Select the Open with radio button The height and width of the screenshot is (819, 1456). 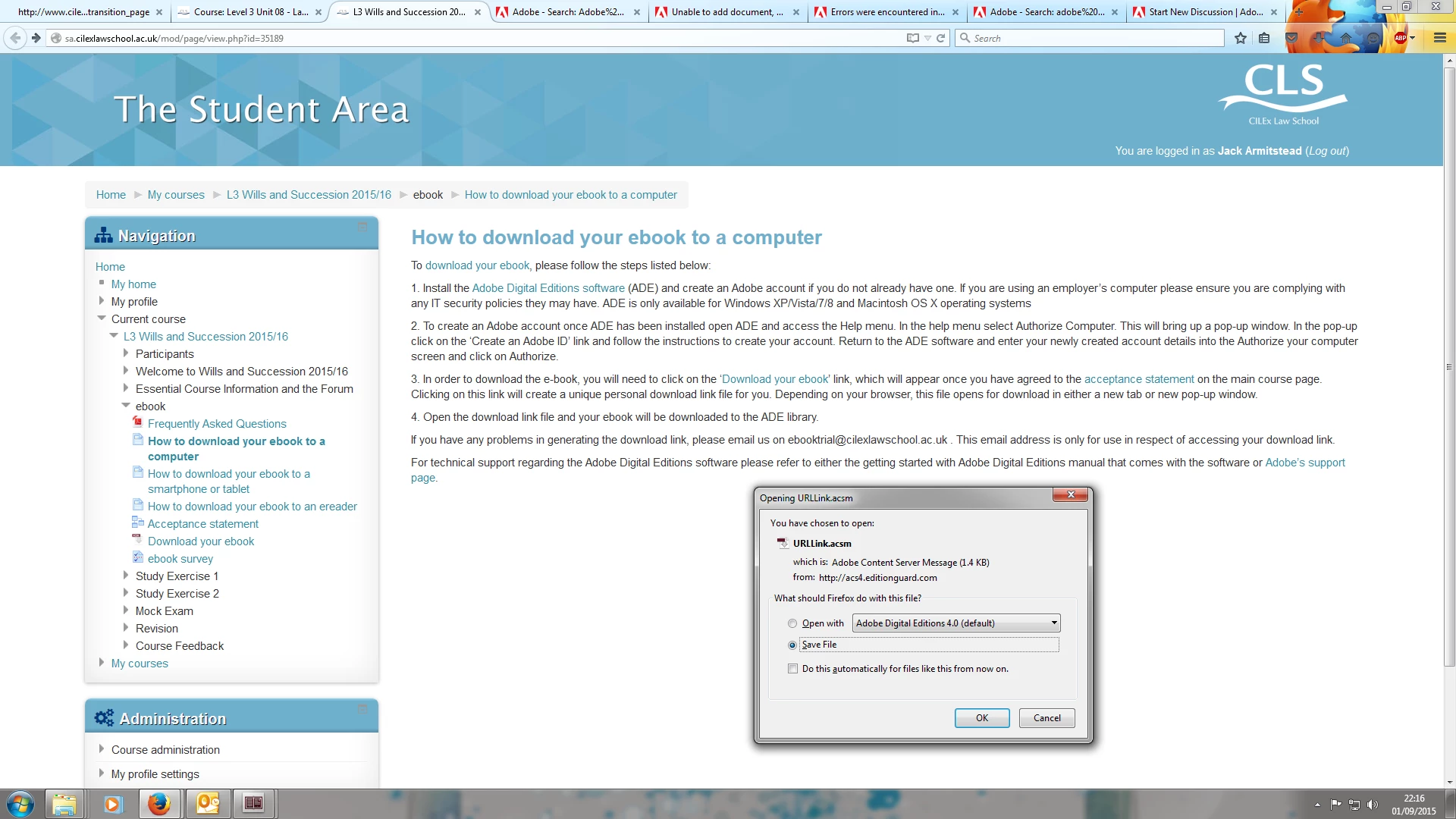[792, 623]
